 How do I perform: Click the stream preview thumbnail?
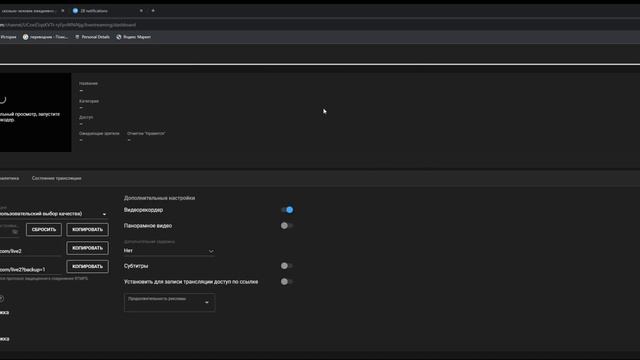coord(36,112)
